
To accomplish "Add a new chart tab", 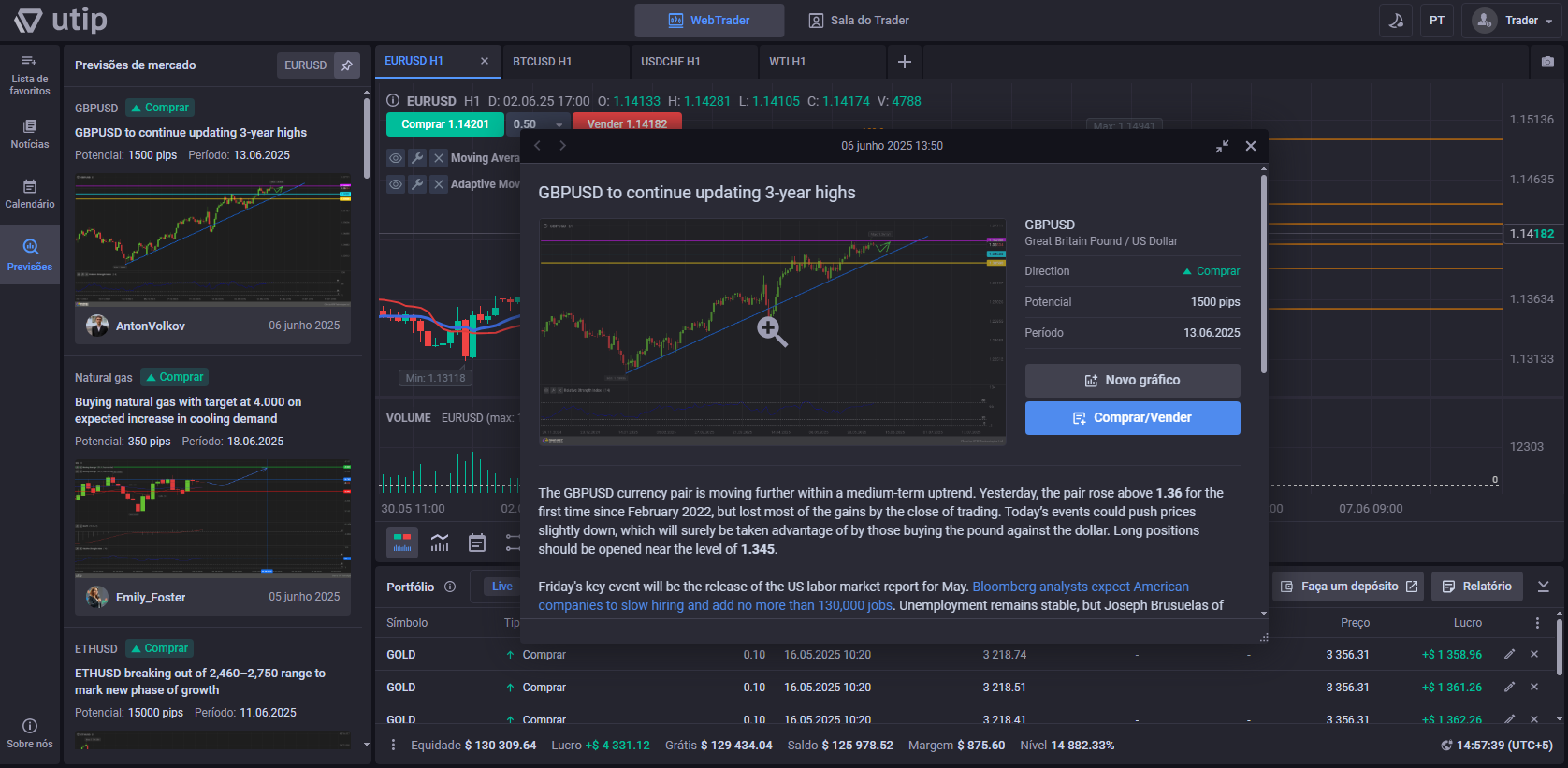I will pos(905,62).
